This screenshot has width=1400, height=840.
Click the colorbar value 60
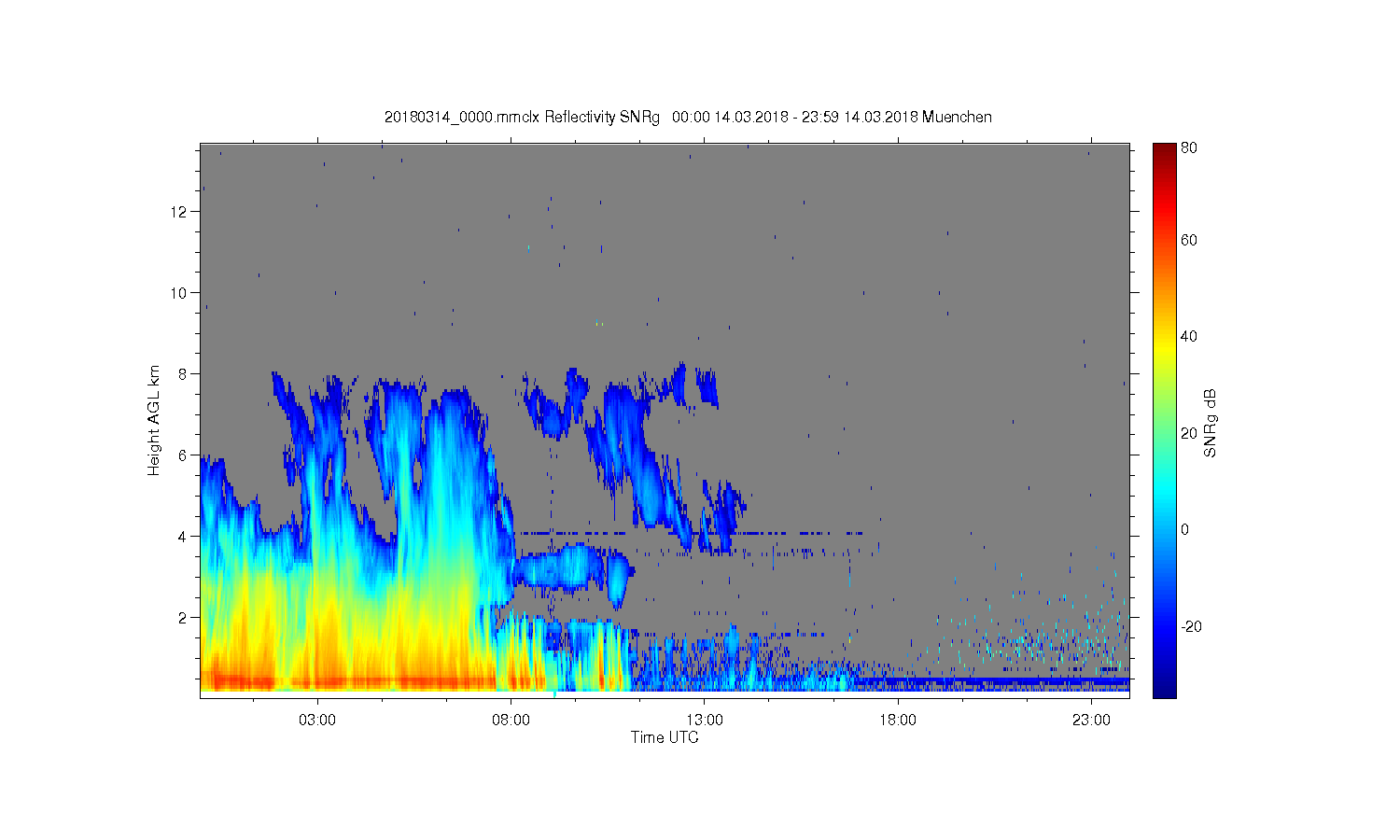(1189, 240)
